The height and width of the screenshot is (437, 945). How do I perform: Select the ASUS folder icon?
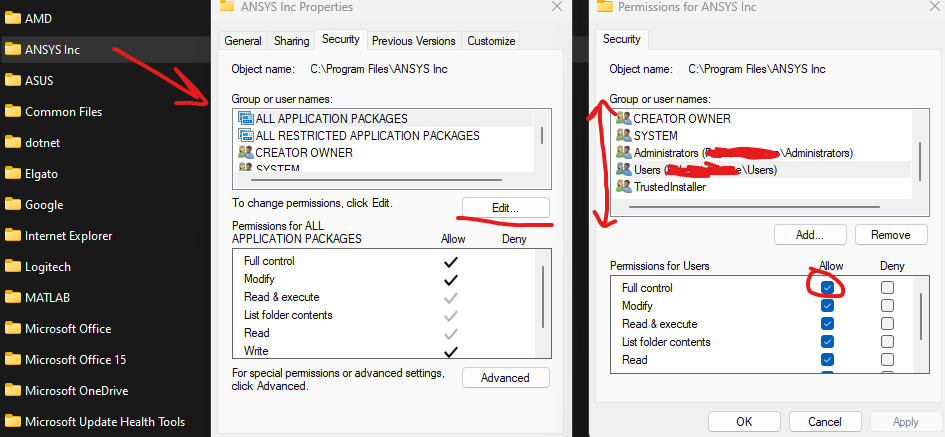tap(12, 80)
